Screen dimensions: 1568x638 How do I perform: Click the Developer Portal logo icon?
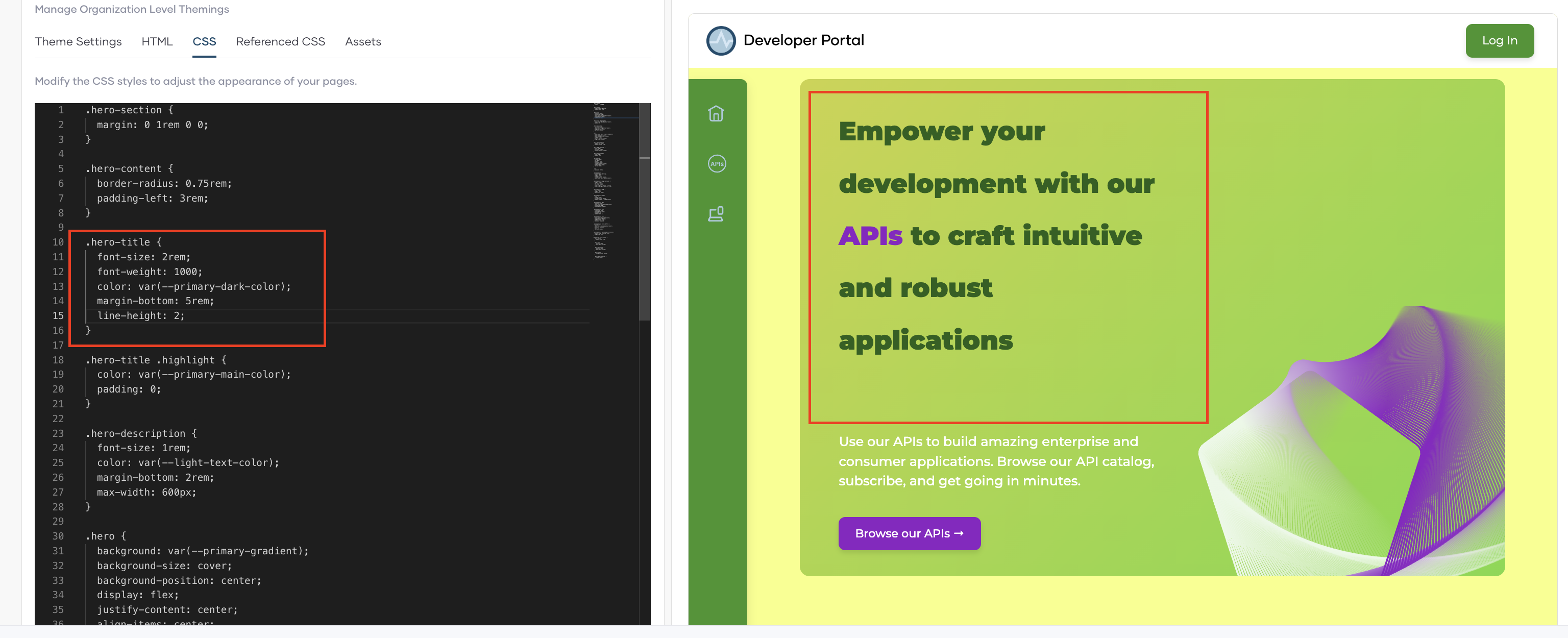tap(721, 40)
